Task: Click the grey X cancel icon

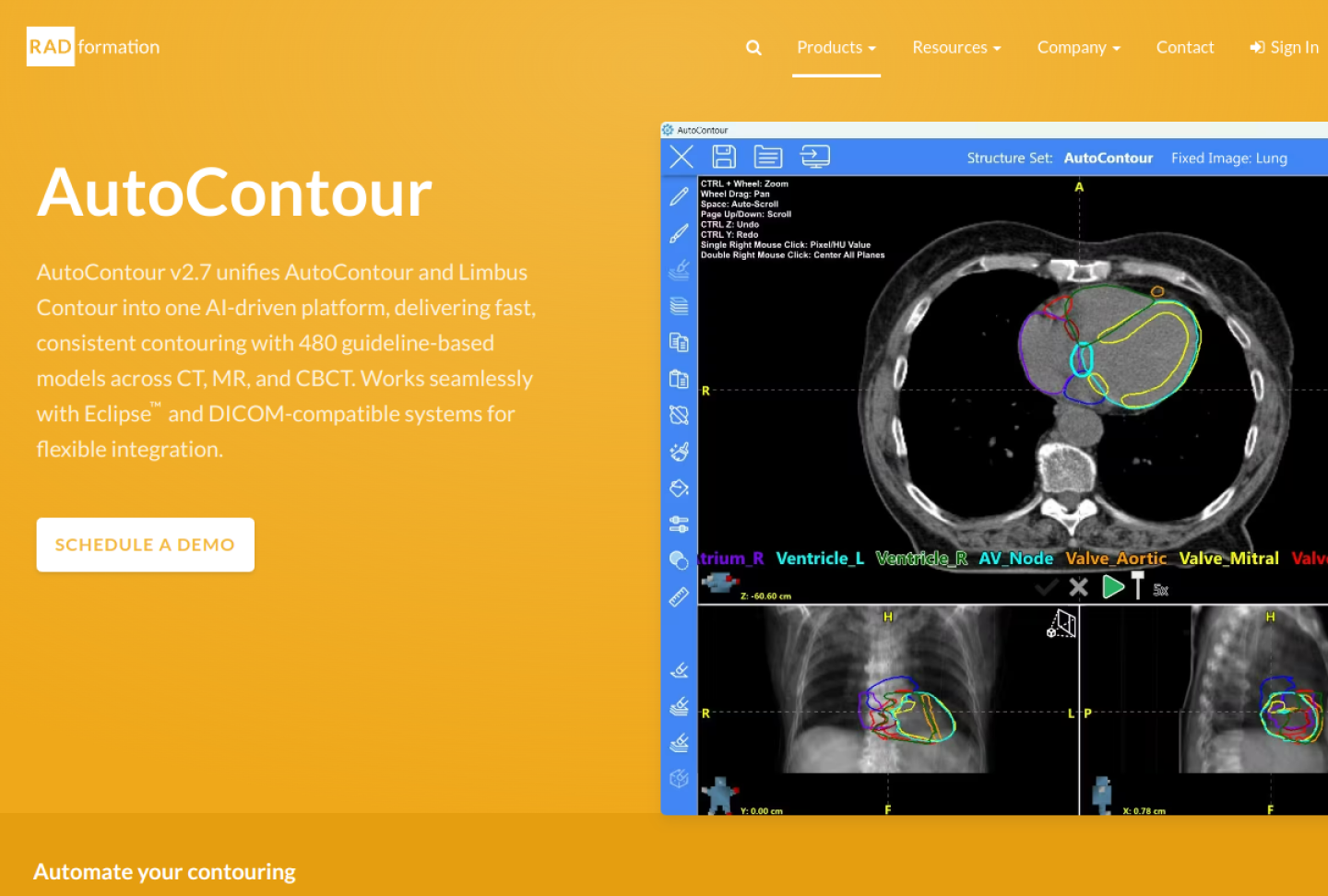Action: coord(1078,587)
